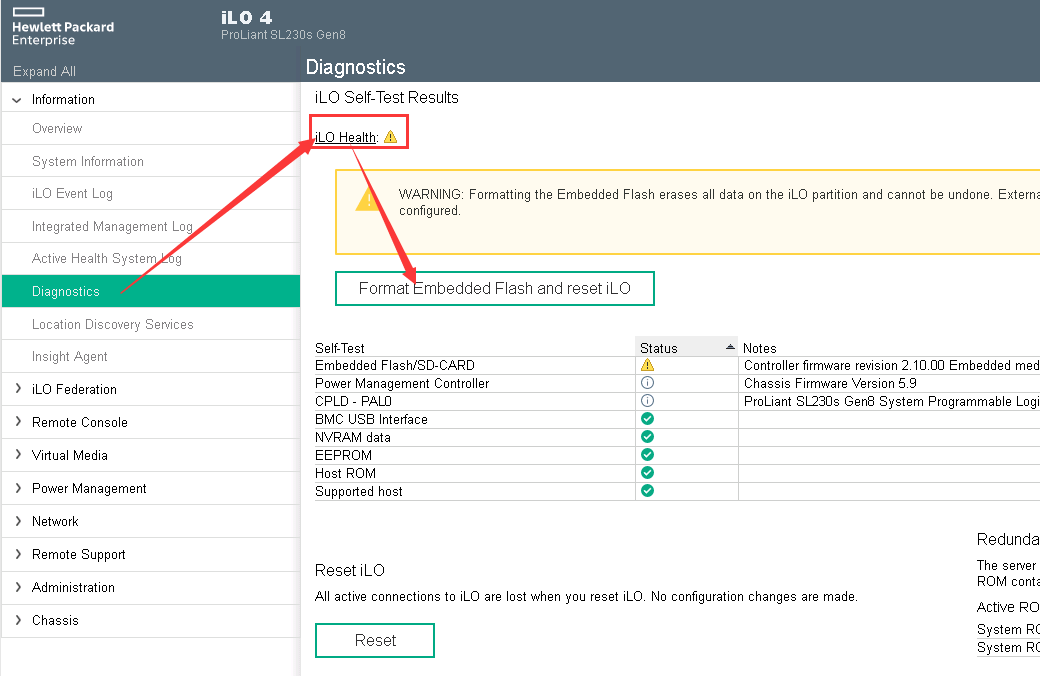Click the Embedded Flash/SD-CARD warning status icon
This screenshot has width=1040, height=676.
tap(647, 366)
